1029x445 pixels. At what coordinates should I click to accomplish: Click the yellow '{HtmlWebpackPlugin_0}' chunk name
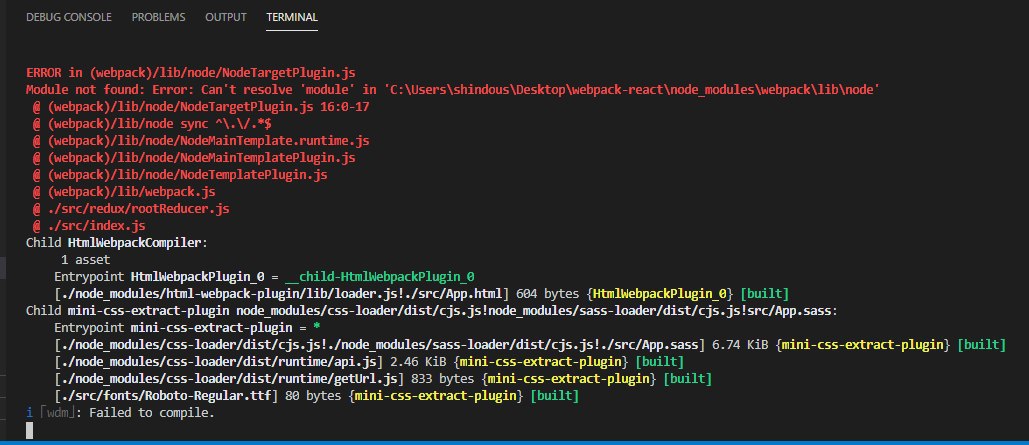coord(662,293)
